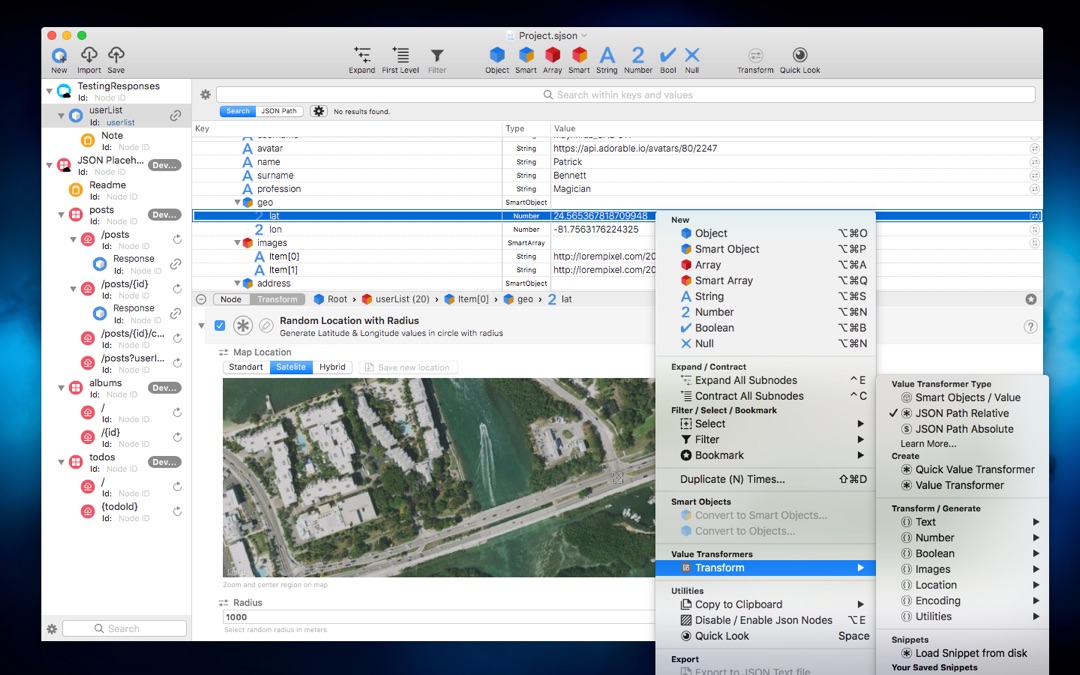Switch the map to Satelite view
The height and width of the screenshot is (675, 1080).
tap(291, 367)
